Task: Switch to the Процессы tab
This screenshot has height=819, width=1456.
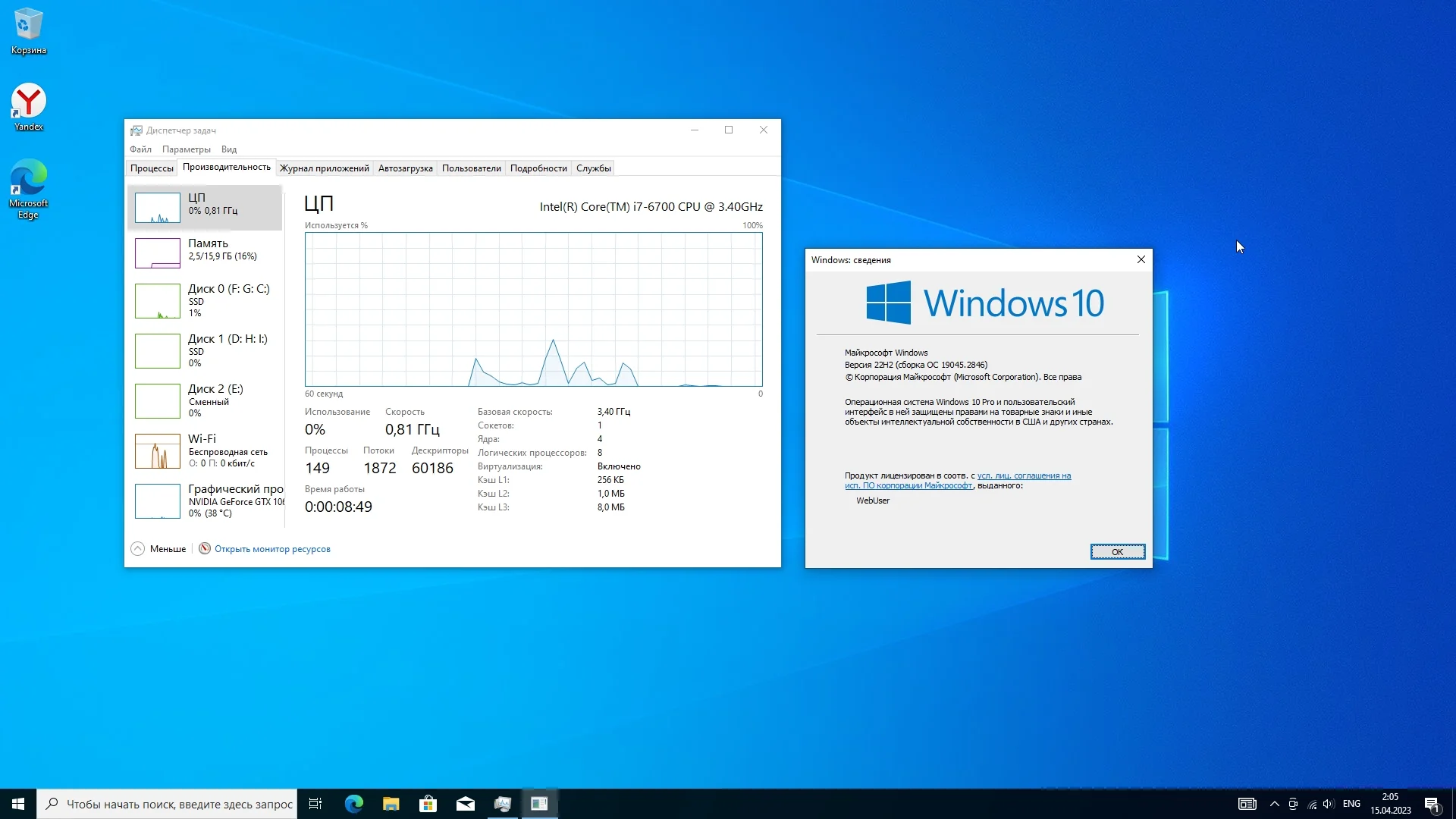Action: (x=152, y=168)
